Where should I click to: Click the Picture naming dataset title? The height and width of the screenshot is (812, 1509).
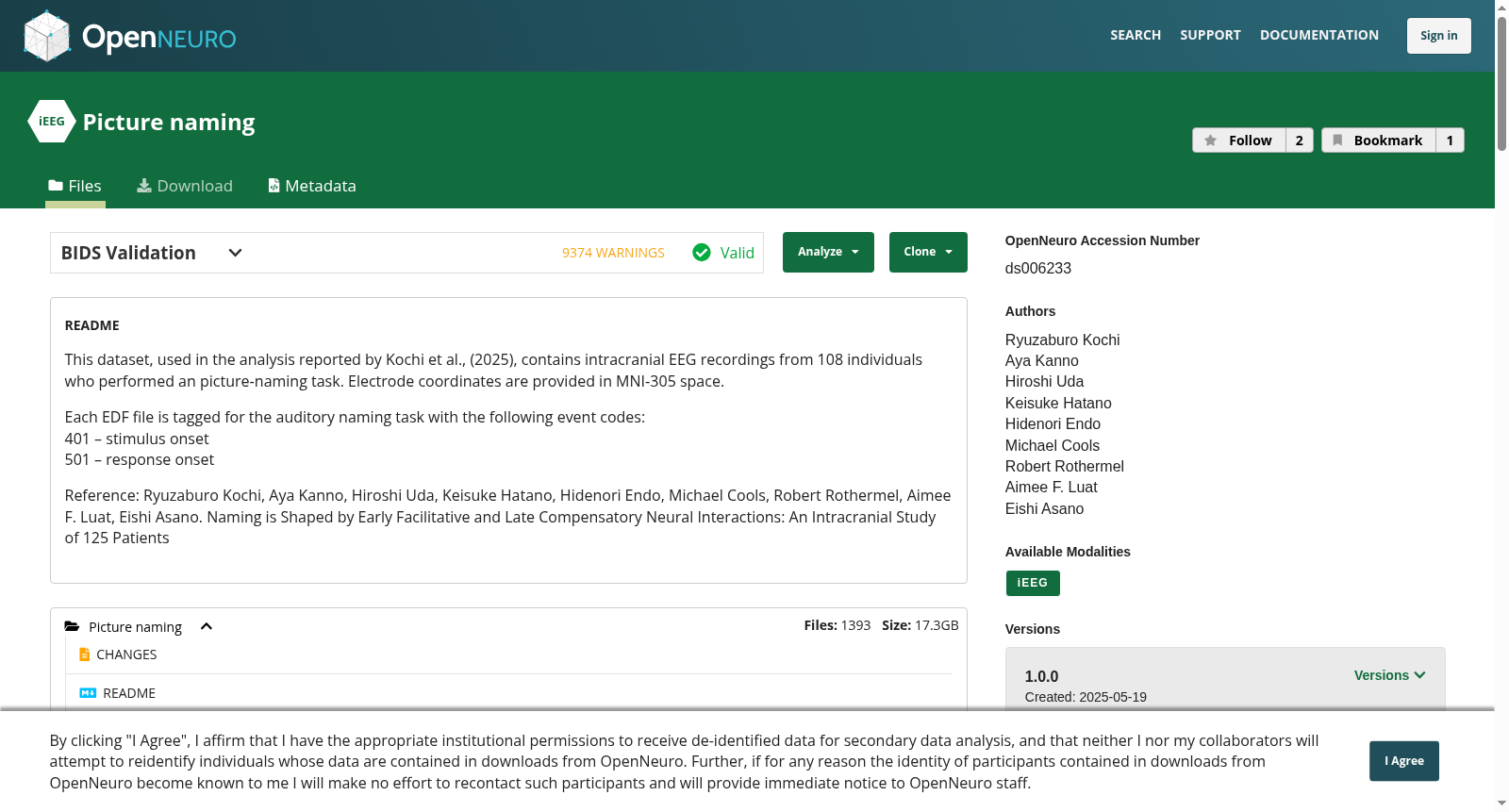[169, 123]
